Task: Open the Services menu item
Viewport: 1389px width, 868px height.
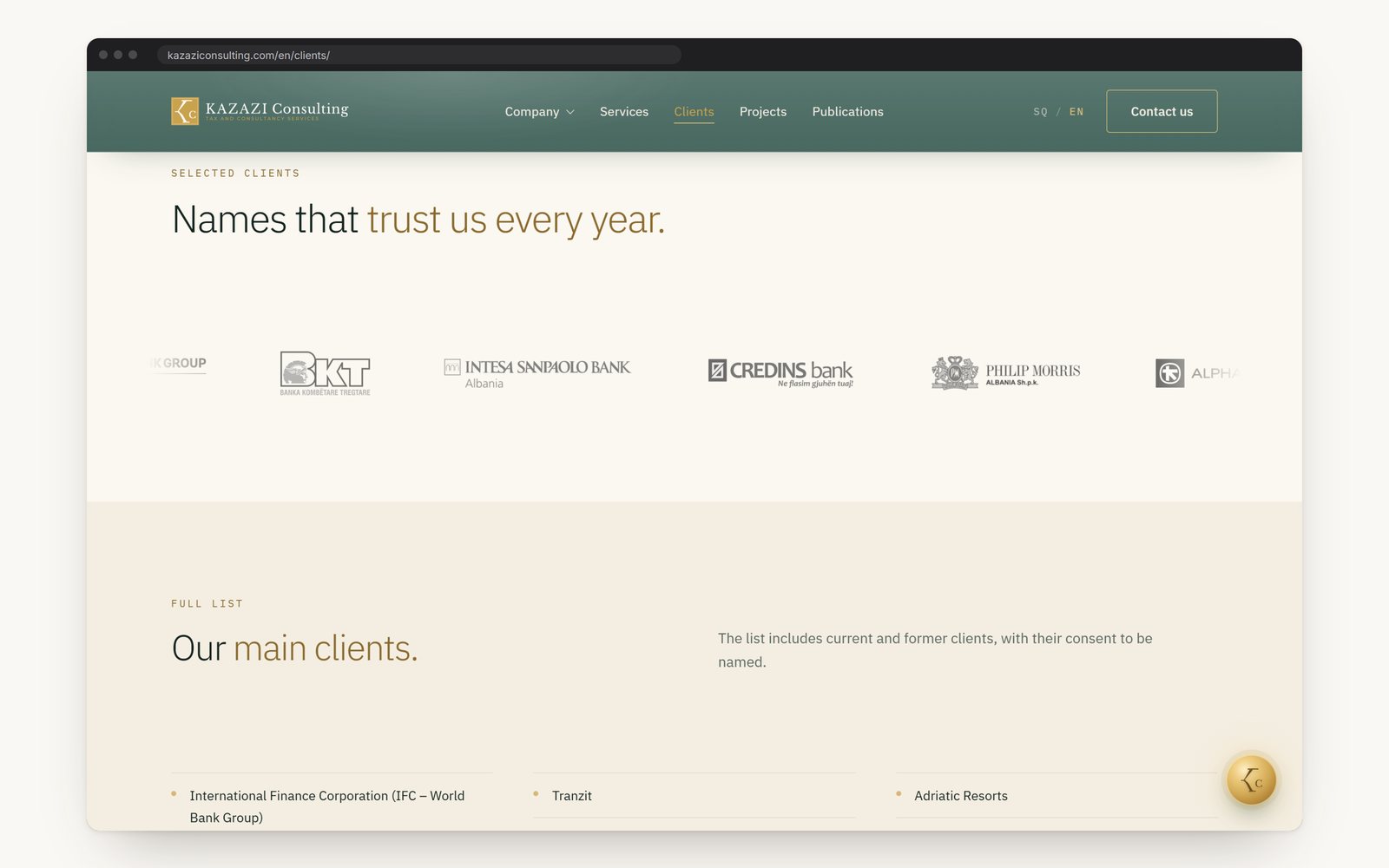Action: pos(624,112)
